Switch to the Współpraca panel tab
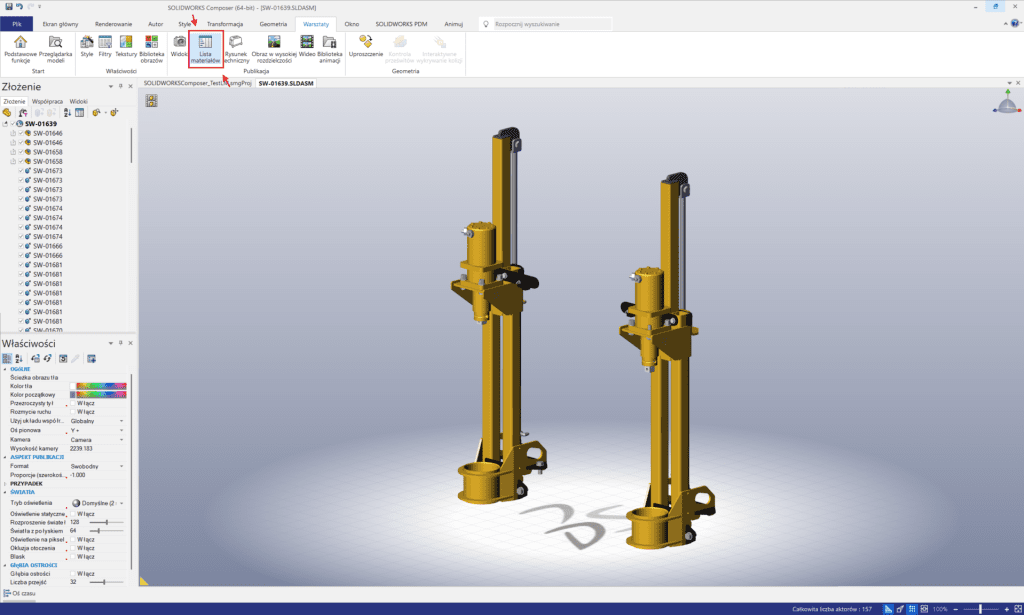Viewport: 1024px width, 615px height. tap(48, 101)
